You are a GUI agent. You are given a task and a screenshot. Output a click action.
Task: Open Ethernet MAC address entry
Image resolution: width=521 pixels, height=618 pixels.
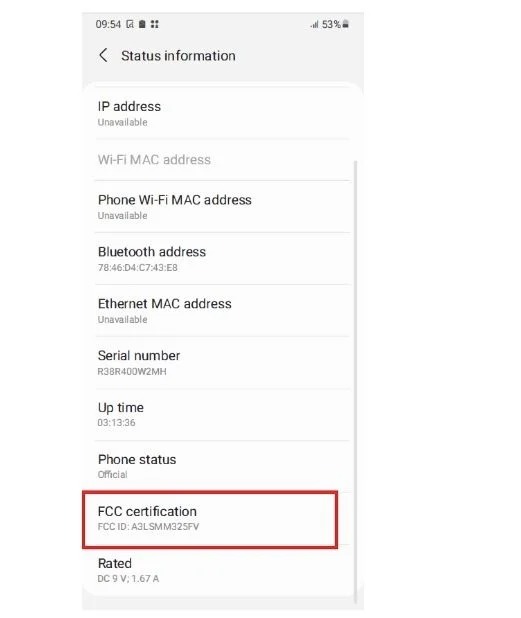click(x=223, y=311)
